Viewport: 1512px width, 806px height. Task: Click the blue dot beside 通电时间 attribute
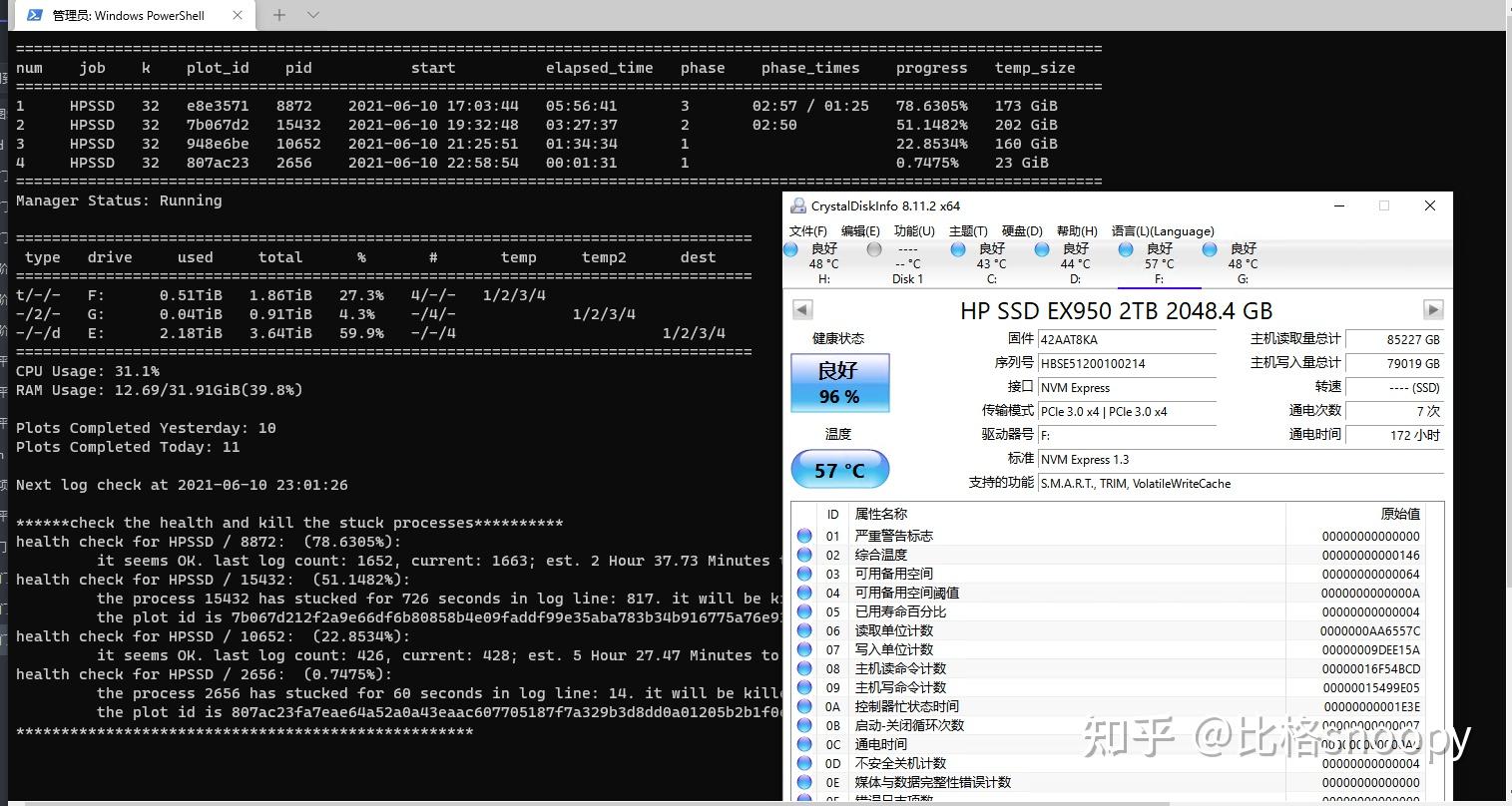click(803, 744)
